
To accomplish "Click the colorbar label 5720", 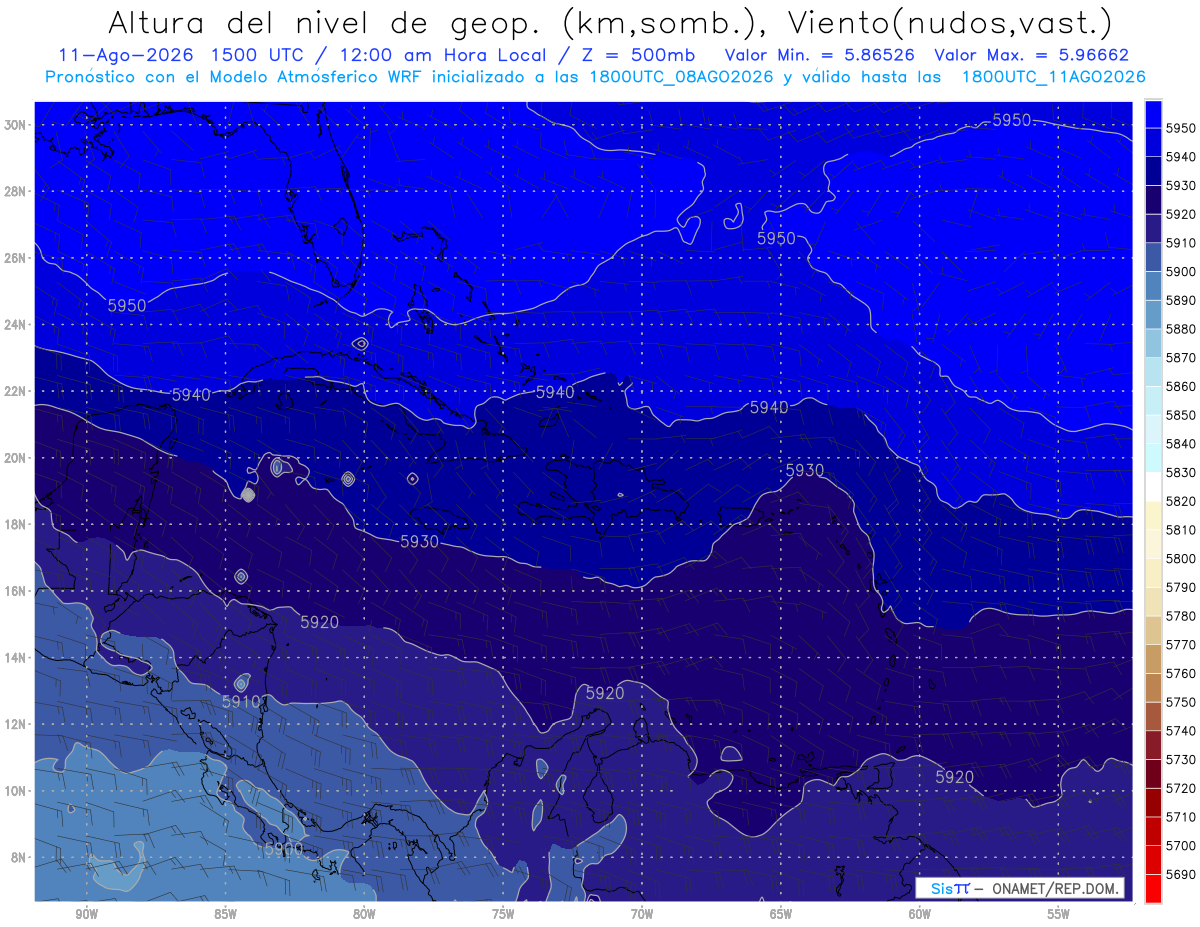I will (1180, 788).
